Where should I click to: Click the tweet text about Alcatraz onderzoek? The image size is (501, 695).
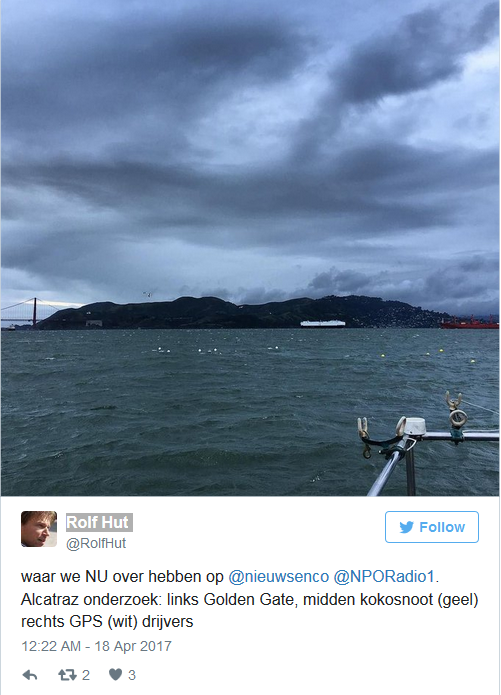250,599
